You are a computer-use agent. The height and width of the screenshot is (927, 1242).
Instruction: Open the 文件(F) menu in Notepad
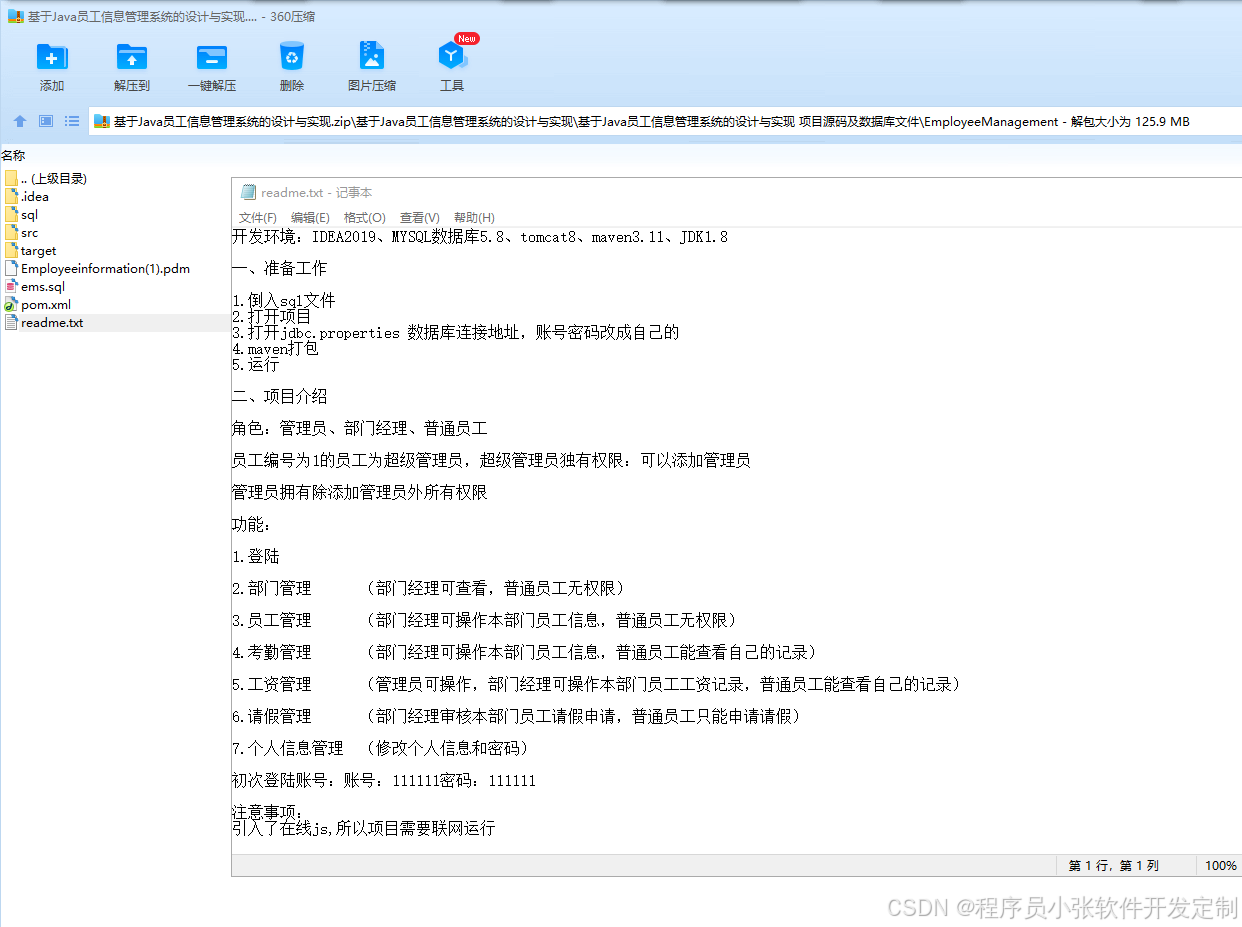click(258, 217)
